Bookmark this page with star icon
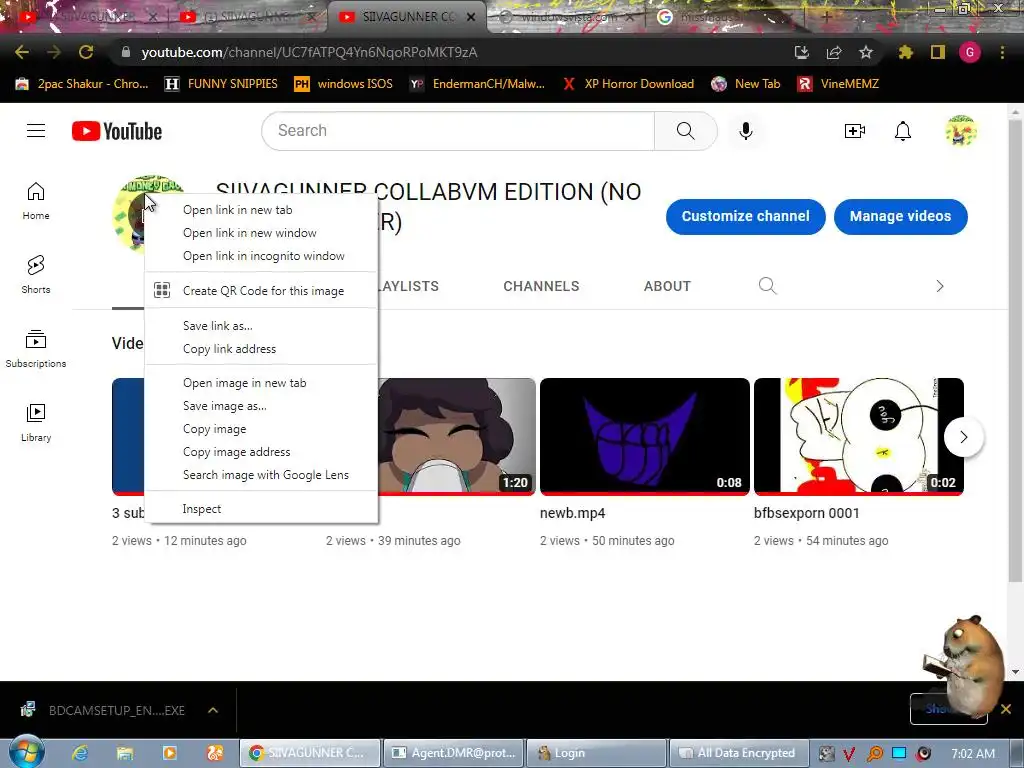This screenshot has width=1024, height=768. [x=866, y=52]
